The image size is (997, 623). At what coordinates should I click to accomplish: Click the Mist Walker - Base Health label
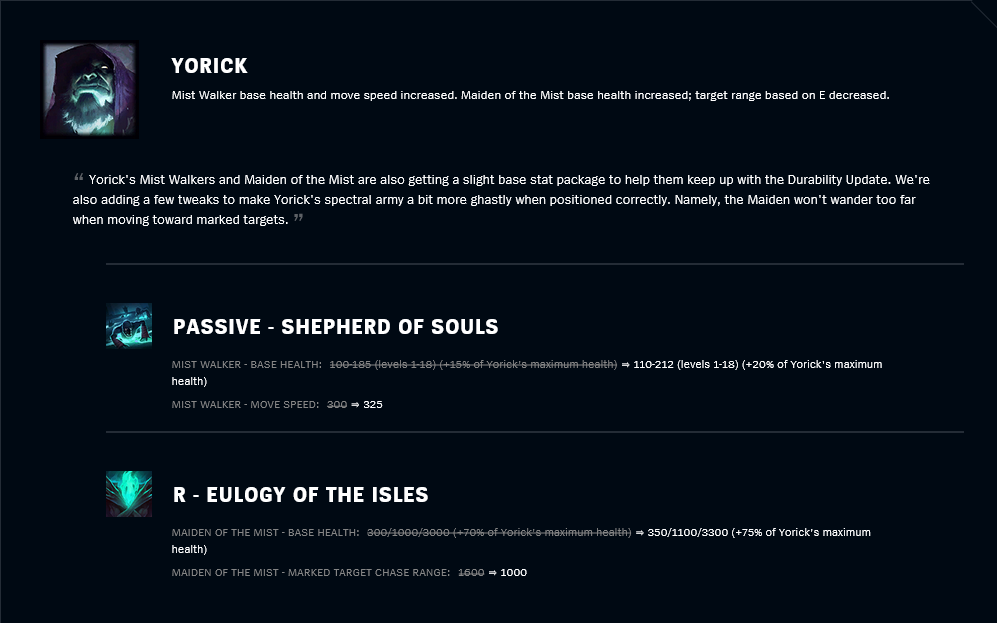coord(247,364)
